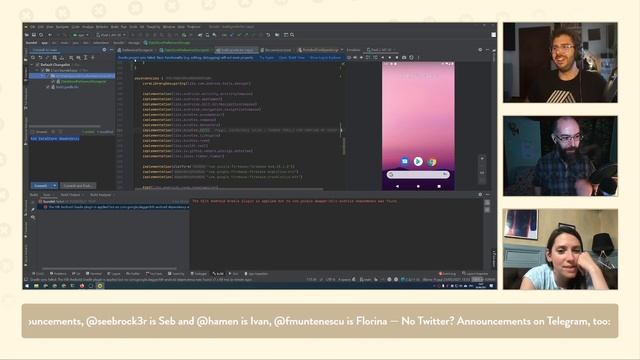Click the emulator Take Screenshot camera icon
The height and width of the screenshot is (360, 640).
(x=404, y=58)
